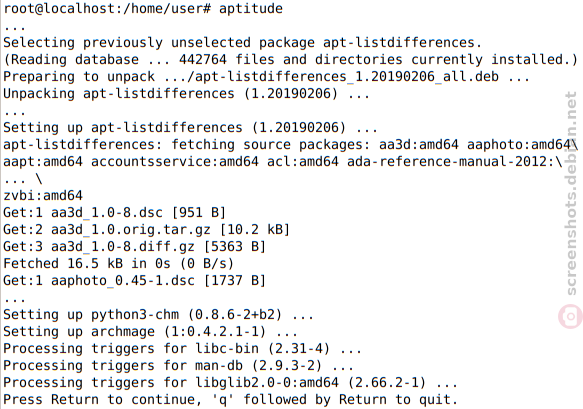Click the 'aptitude' command on prompt line
Screen dimensions: 583x409
[x=251, y=8]
